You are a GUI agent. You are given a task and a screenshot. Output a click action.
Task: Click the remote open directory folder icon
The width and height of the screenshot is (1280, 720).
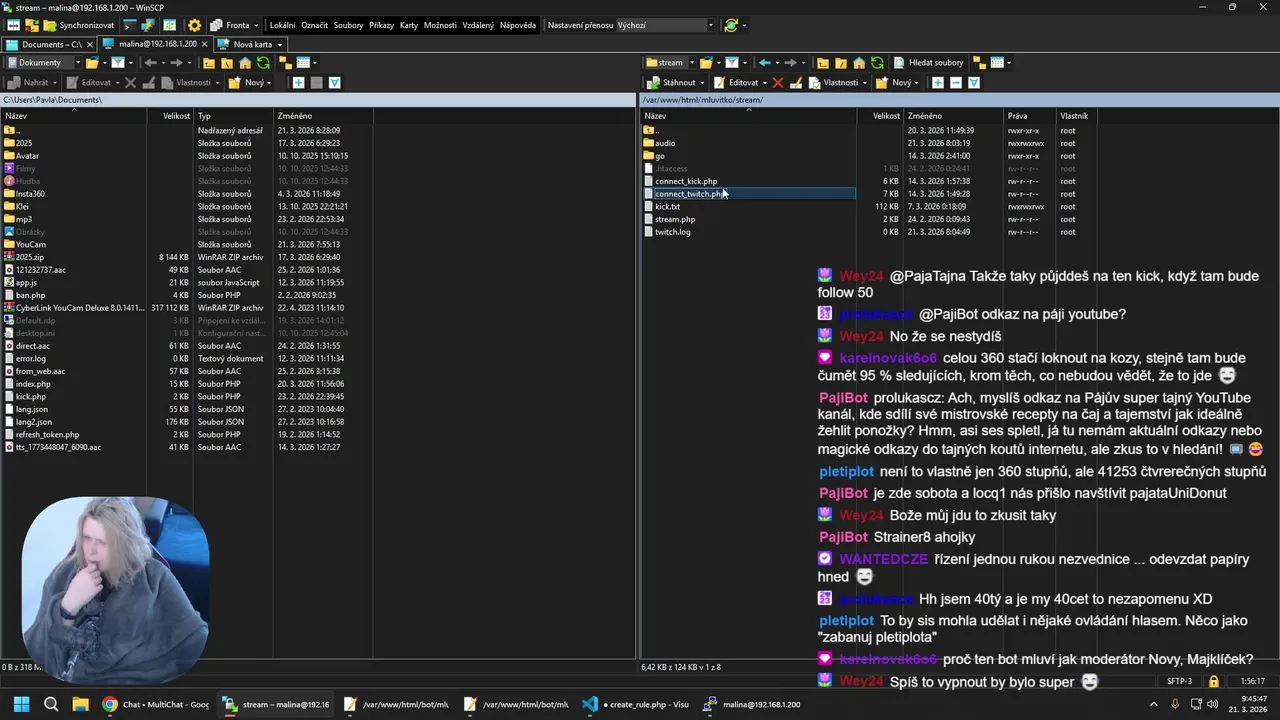[x=706, y=62]
